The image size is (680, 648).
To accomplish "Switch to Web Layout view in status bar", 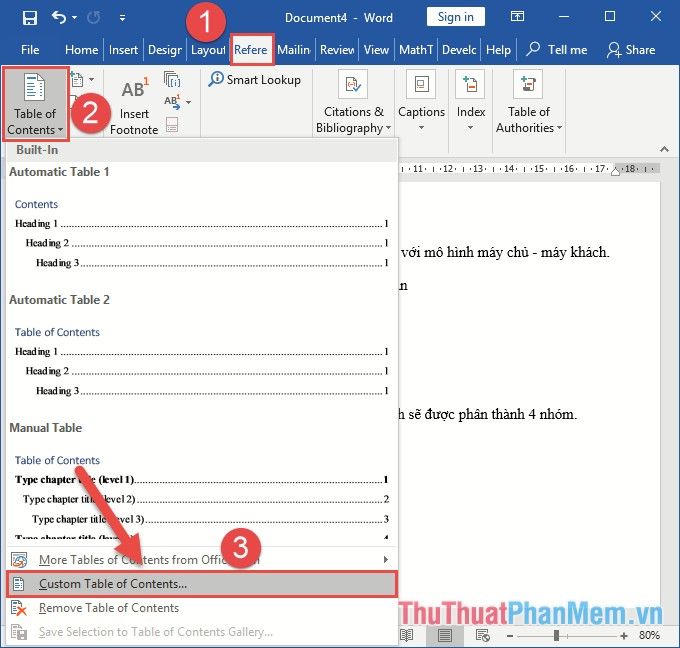I will pos(484,635).
